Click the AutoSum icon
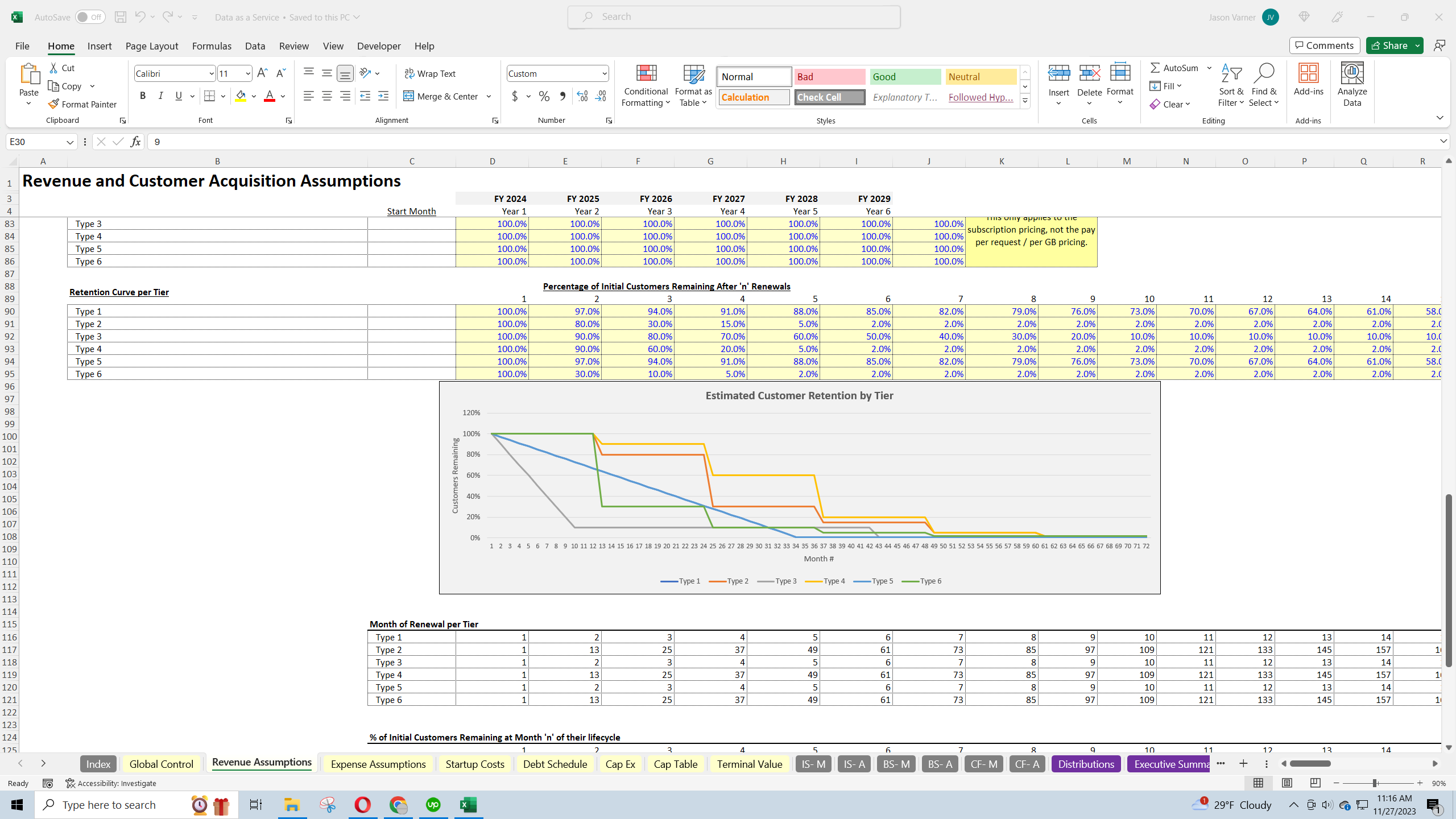The height and width of the screenshot is (819, 1456). click(1155, 68)
